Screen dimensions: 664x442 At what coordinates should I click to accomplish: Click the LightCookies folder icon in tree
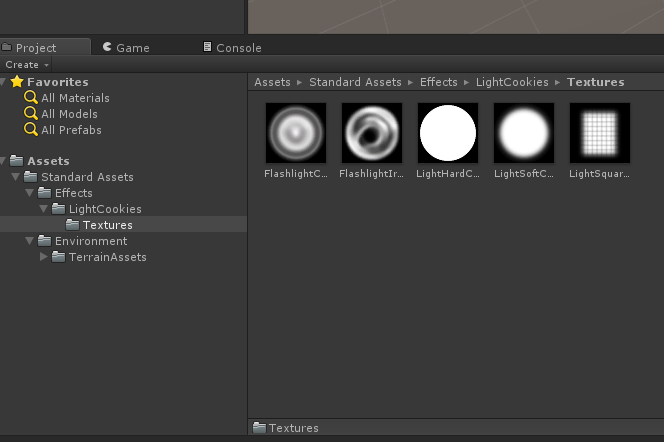[58, 209]
